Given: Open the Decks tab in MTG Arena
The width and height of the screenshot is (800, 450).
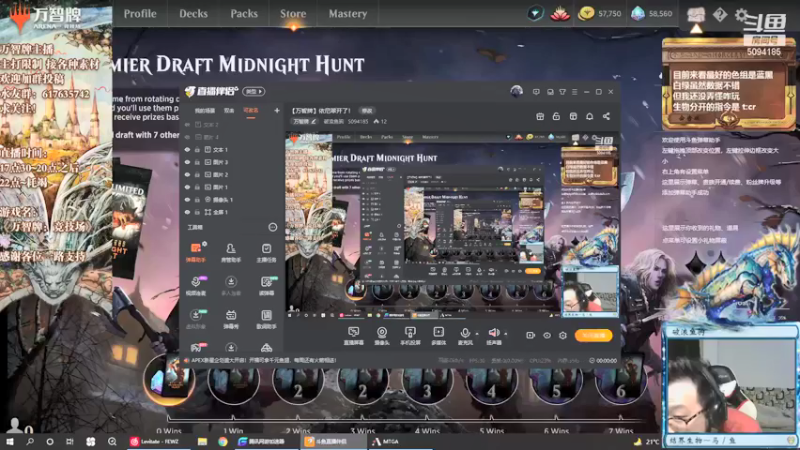Looking at the screenshot, I should pyautogui.click(x=193, y=14).
